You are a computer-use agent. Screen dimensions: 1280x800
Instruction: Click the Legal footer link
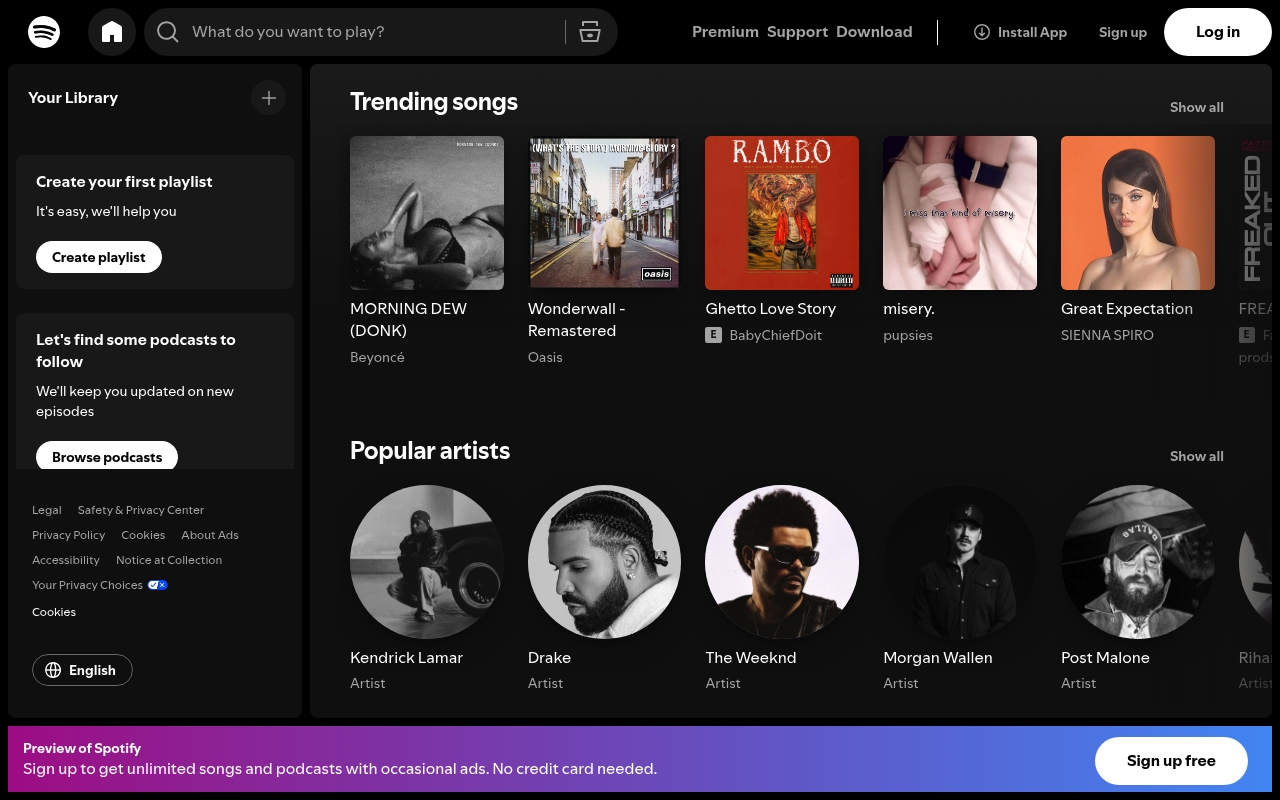point(47,510)
